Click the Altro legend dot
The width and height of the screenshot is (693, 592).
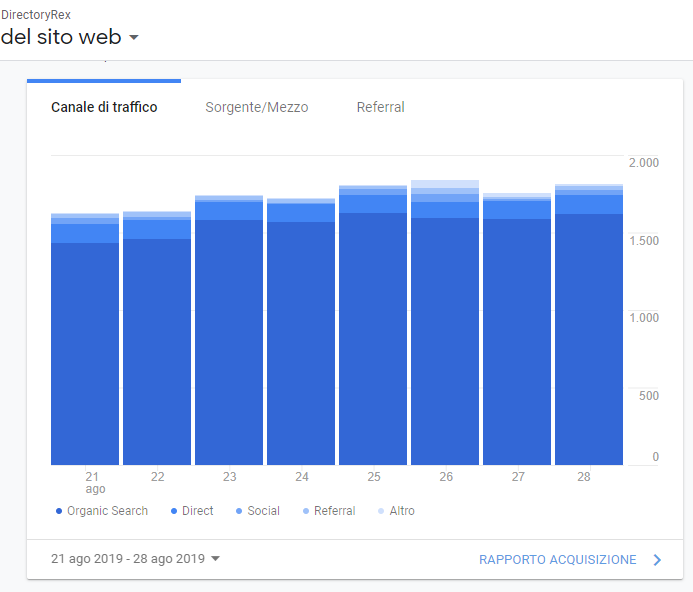[381, 511]
